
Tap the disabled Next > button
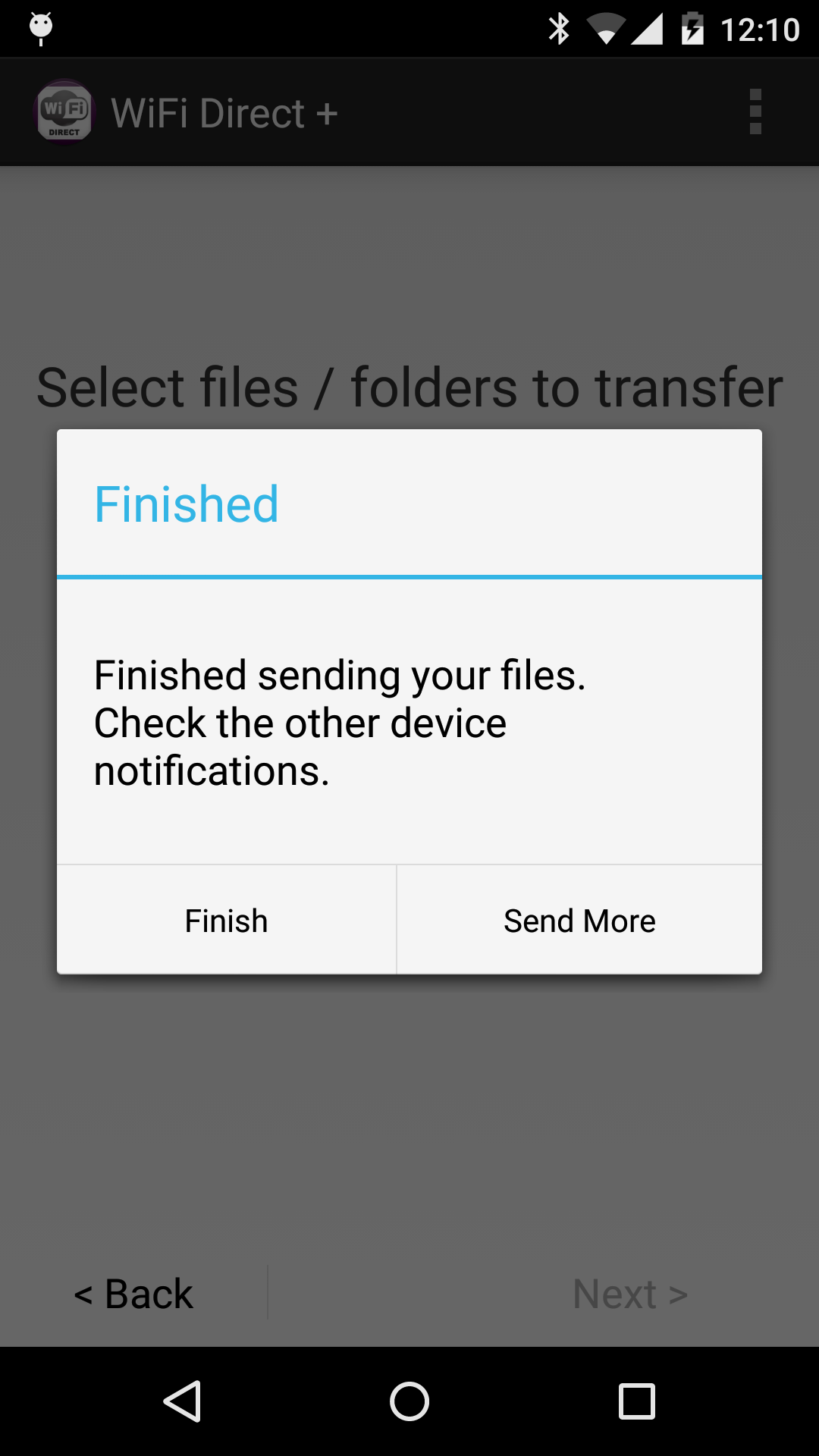(x=630, y=1294)
